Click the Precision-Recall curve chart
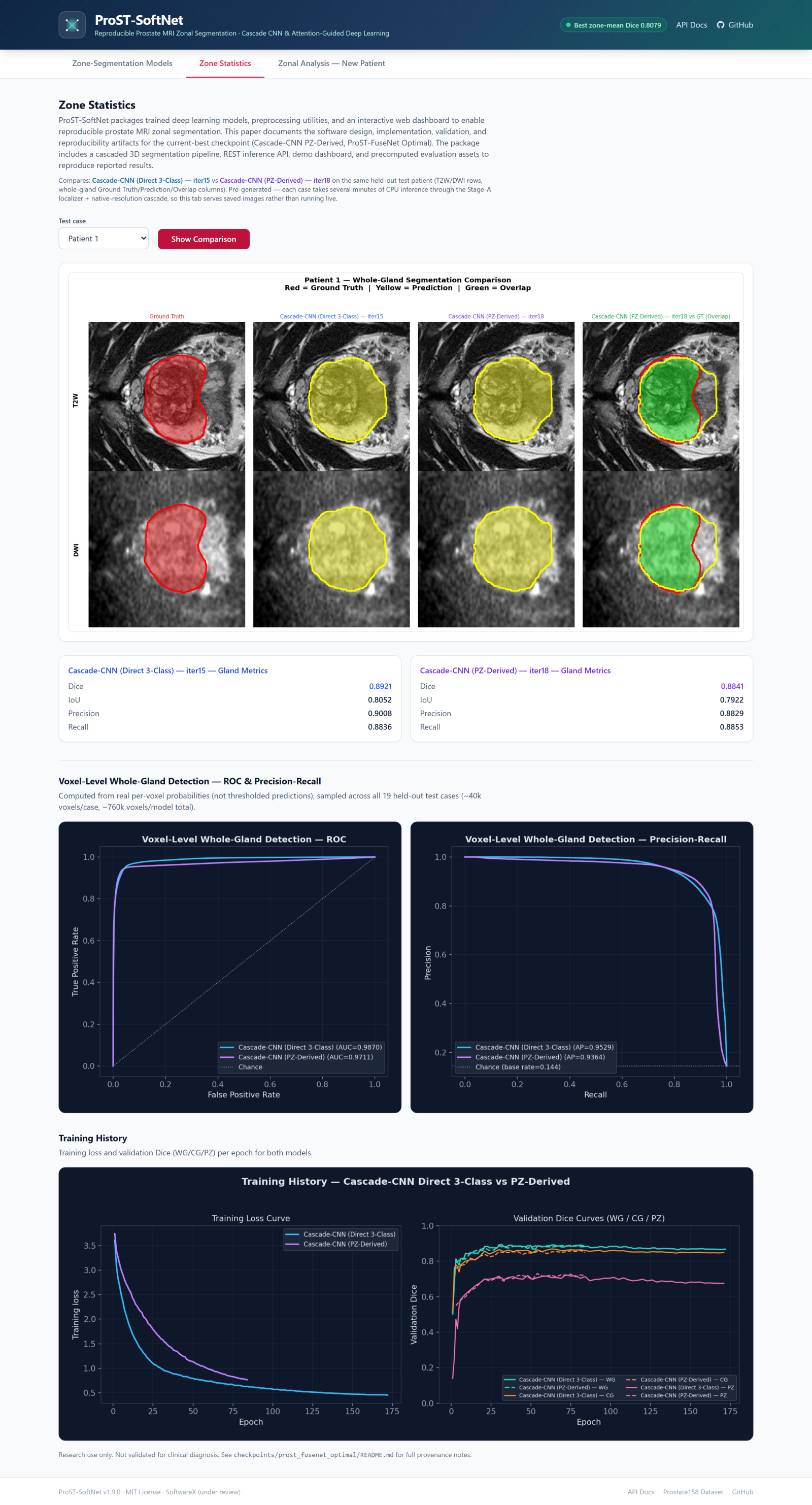 [x=581, y=967]
